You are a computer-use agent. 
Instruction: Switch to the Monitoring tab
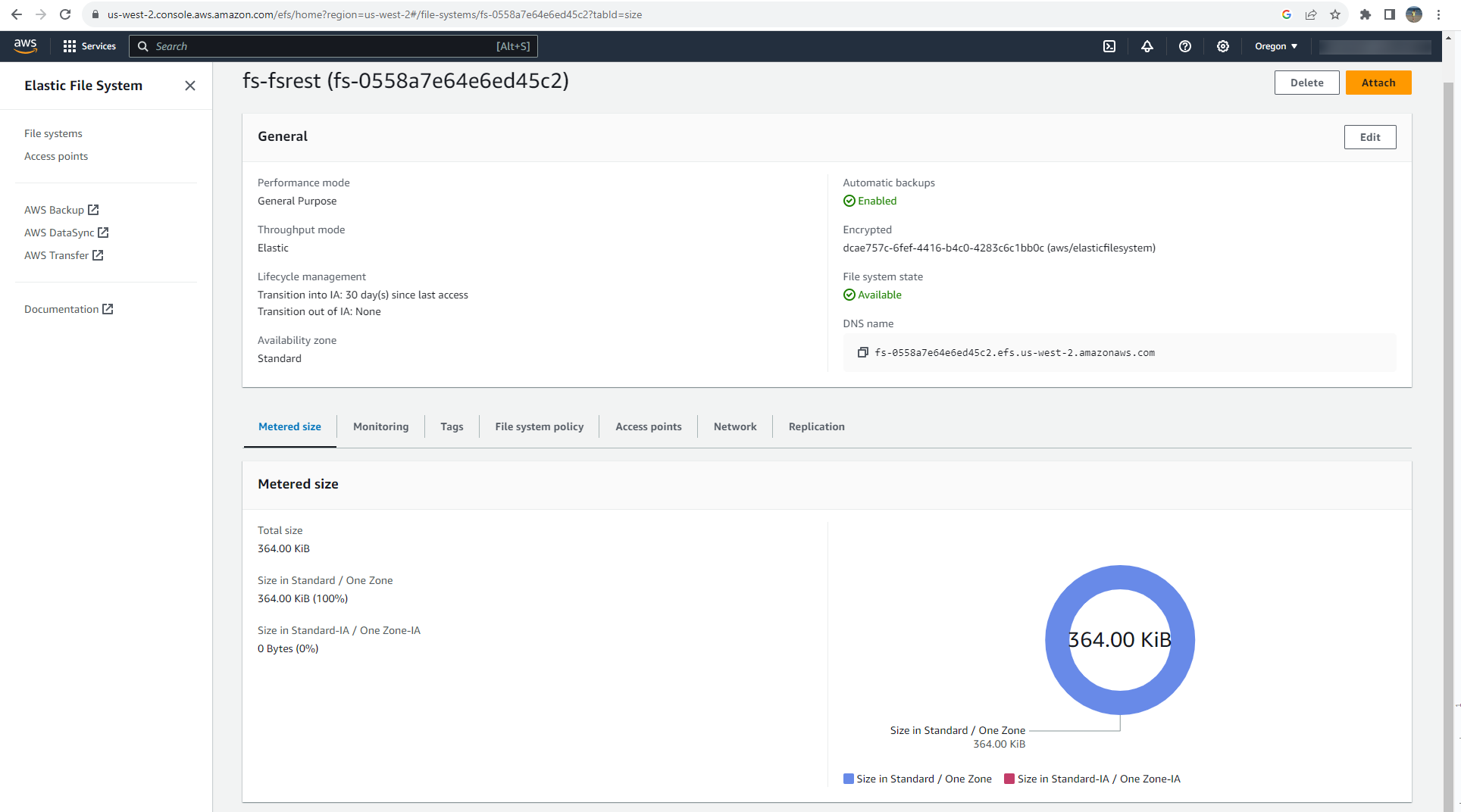point(380,426)
